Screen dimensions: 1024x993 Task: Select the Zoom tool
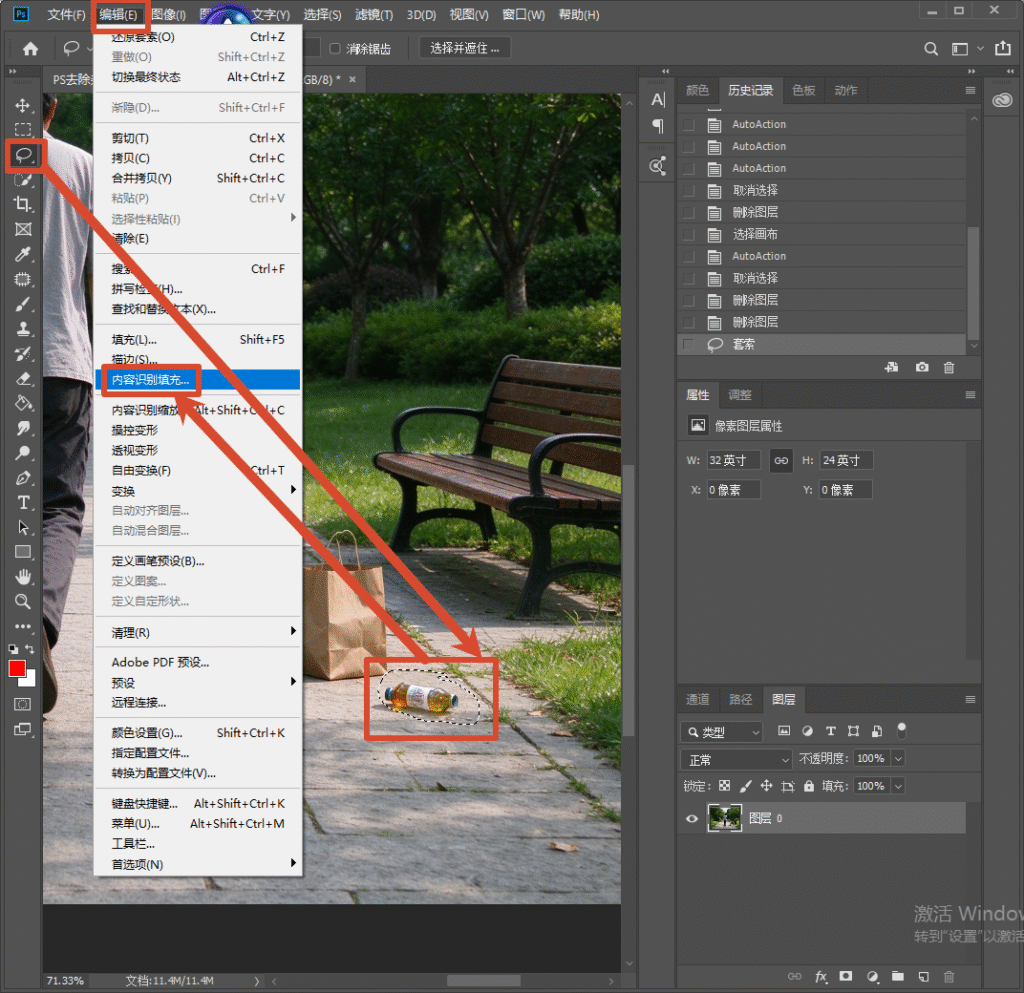click(23, 602)
